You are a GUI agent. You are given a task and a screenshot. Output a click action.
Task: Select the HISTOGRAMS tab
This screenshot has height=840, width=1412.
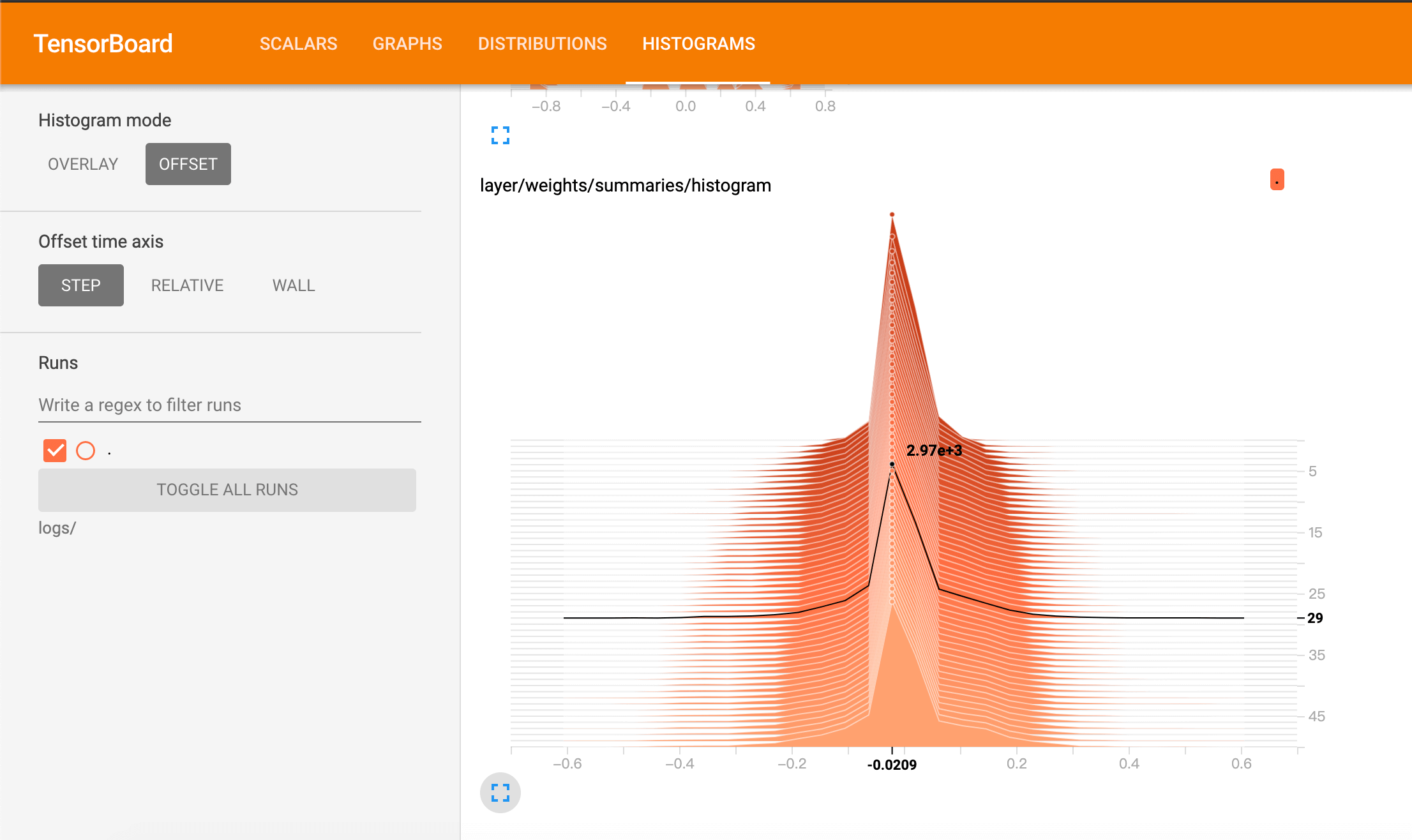[698, 43]
